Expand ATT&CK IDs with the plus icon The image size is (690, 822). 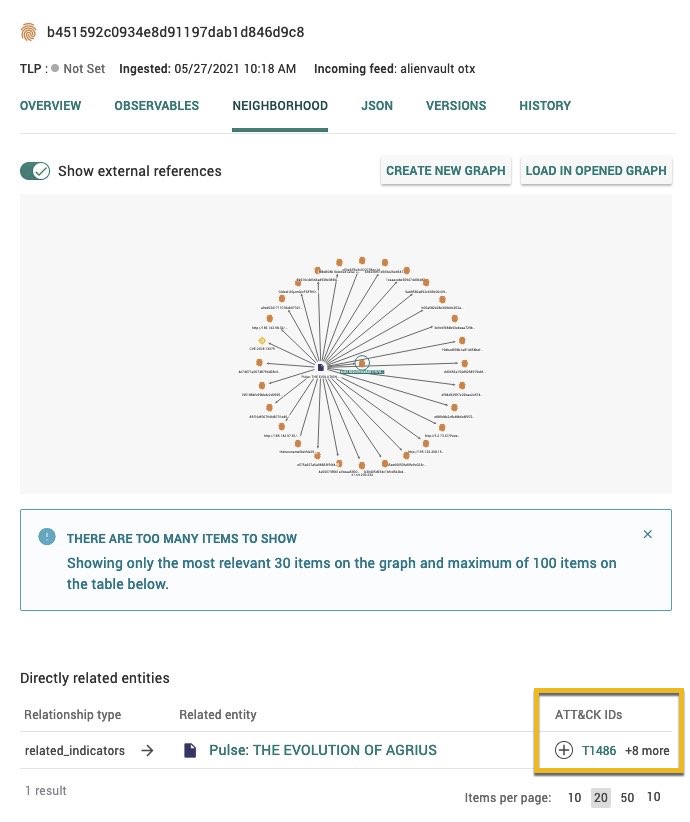click(564, 750)
